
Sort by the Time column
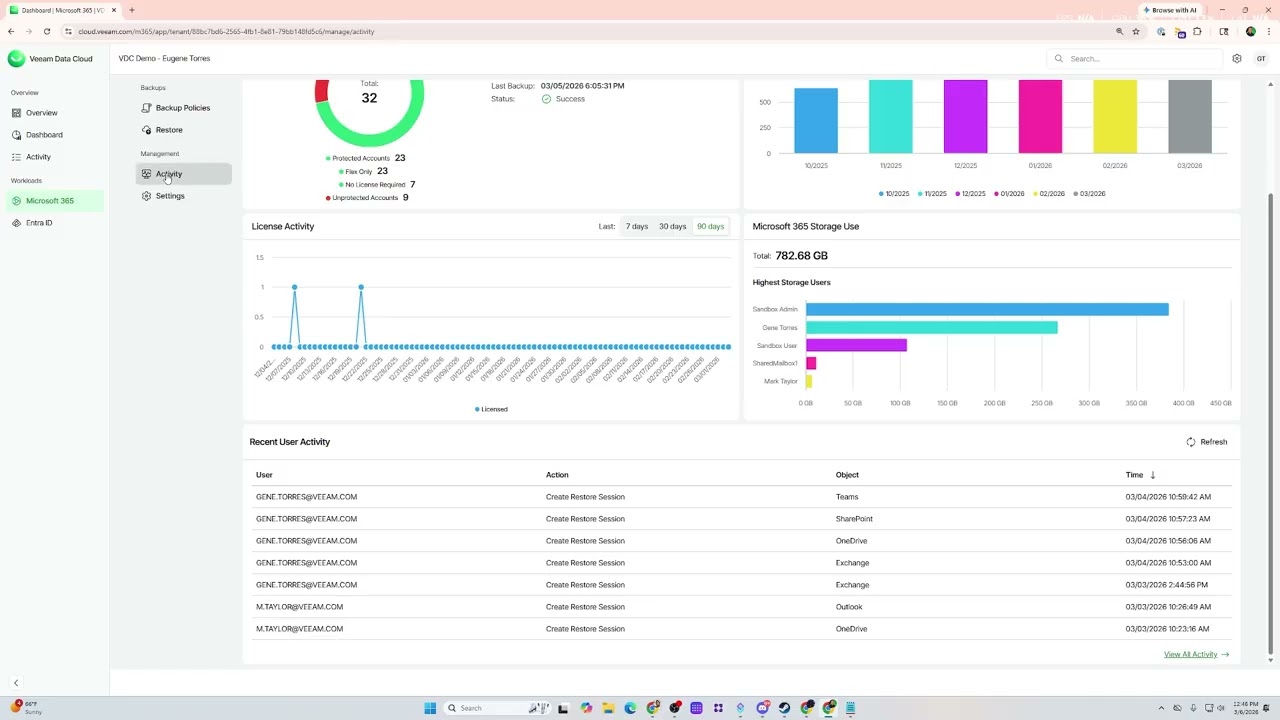pyautogui.click(x=1140, y=475)
